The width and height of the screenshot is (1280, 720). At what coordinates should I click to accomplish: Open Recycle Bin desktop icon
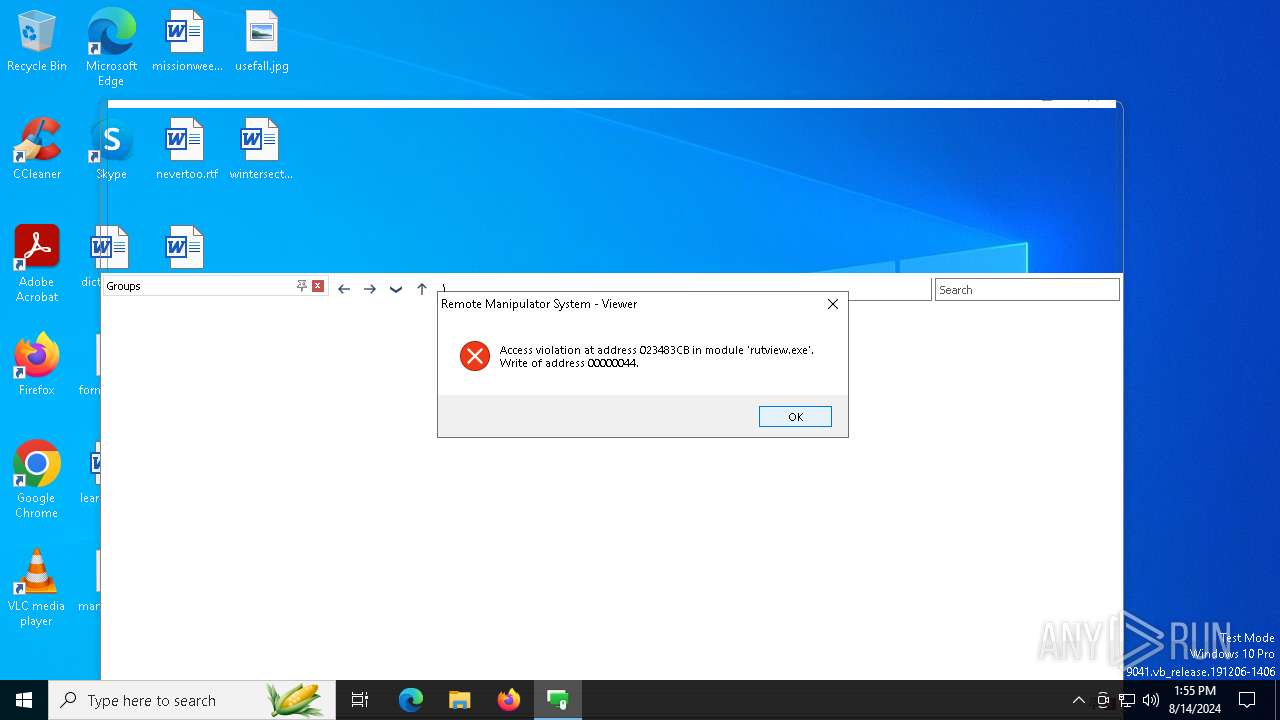[37, 42]
